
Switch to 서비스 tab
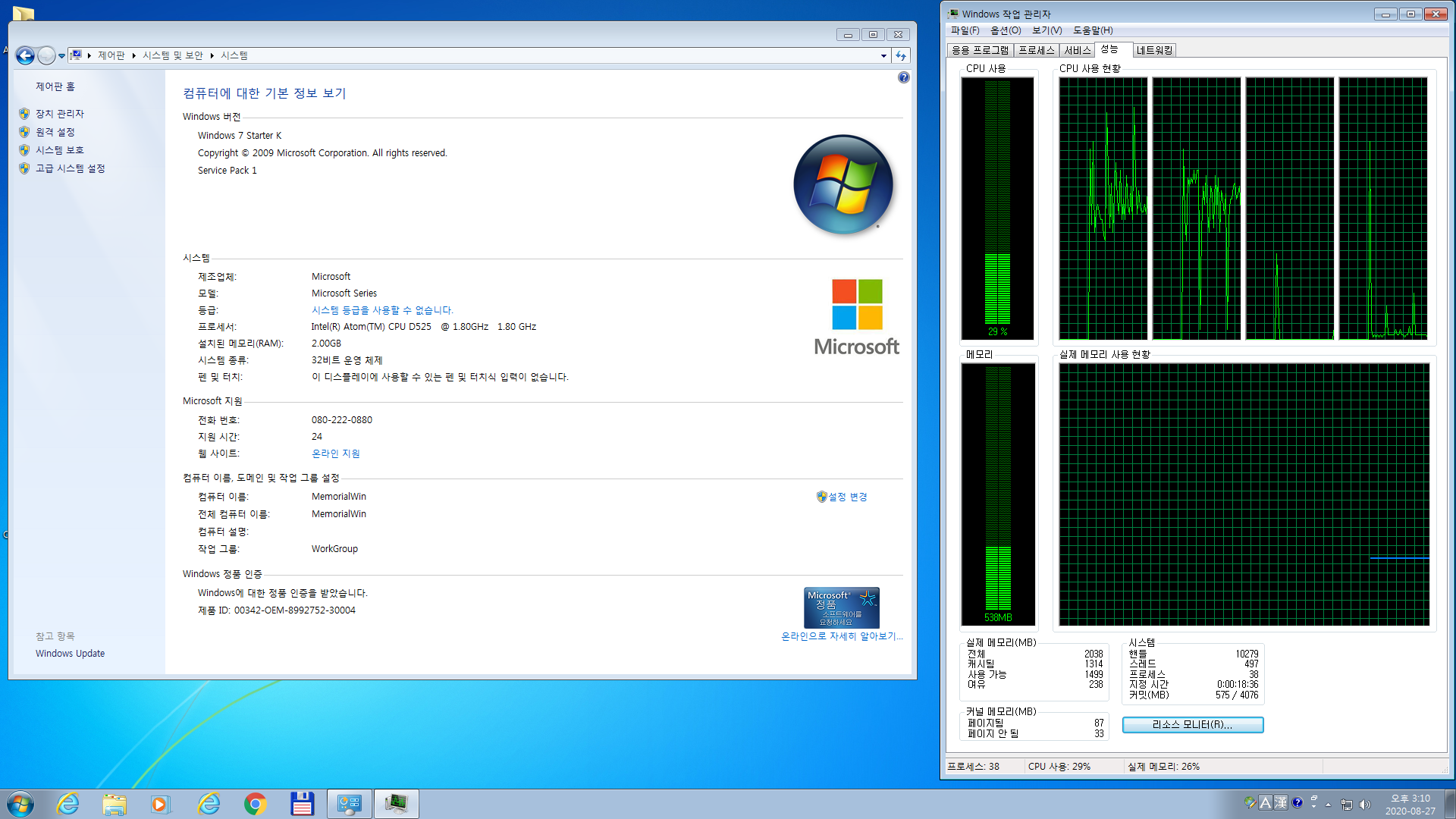(1077, 50)
